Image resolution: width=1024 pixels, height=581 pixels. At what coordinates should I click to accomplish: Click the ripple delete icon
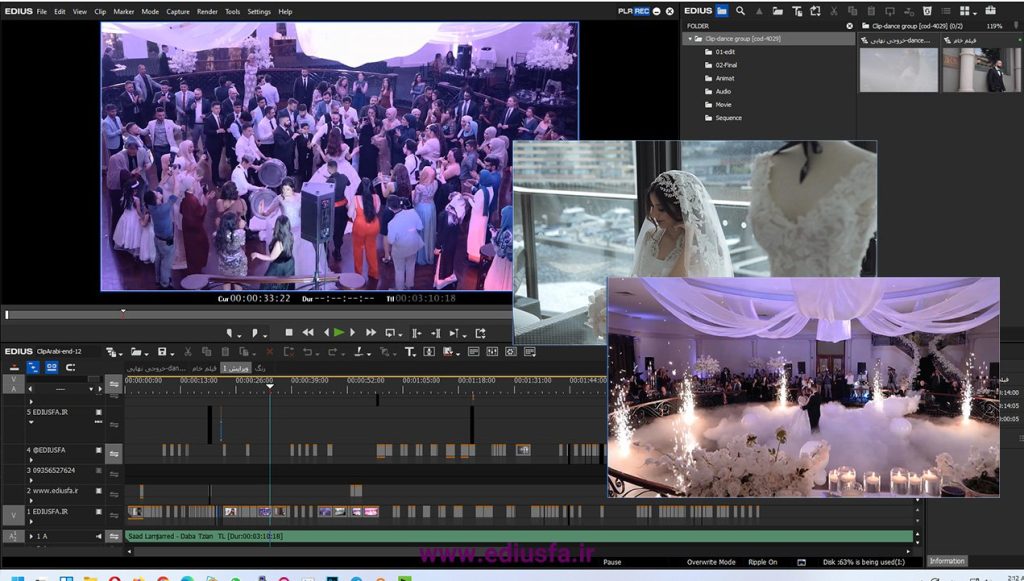(288, 351)
